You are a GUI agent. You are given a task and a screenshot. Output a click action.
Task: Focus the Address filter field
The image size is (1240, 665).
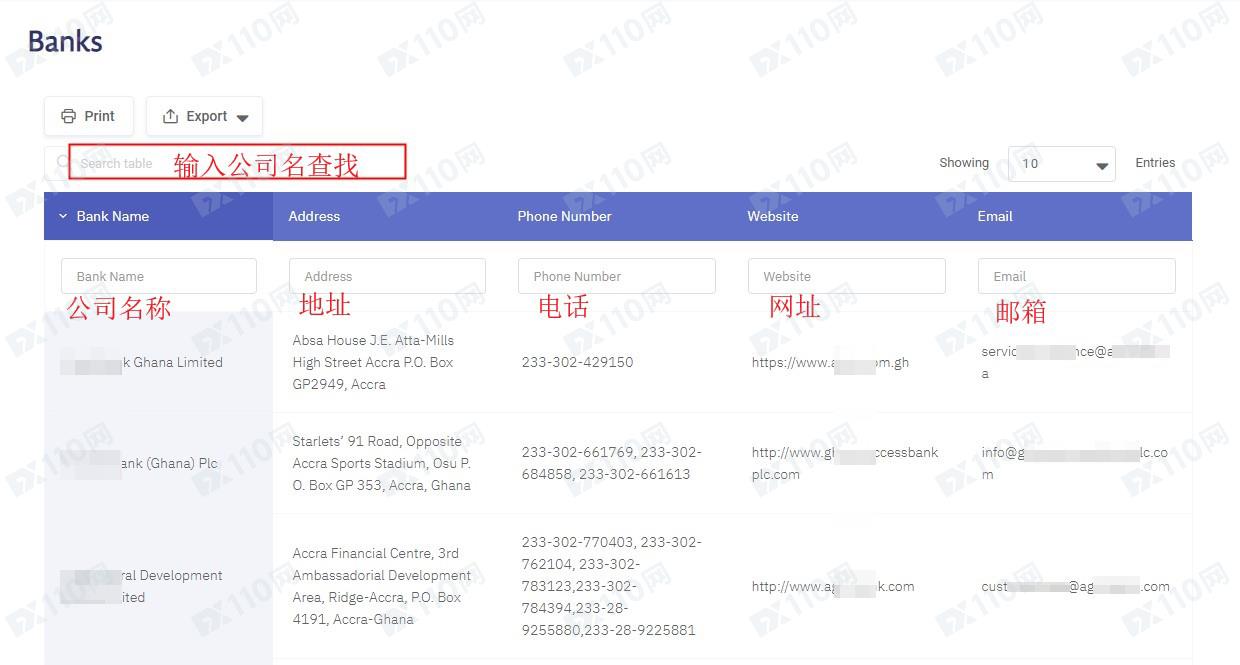[387, 276]
